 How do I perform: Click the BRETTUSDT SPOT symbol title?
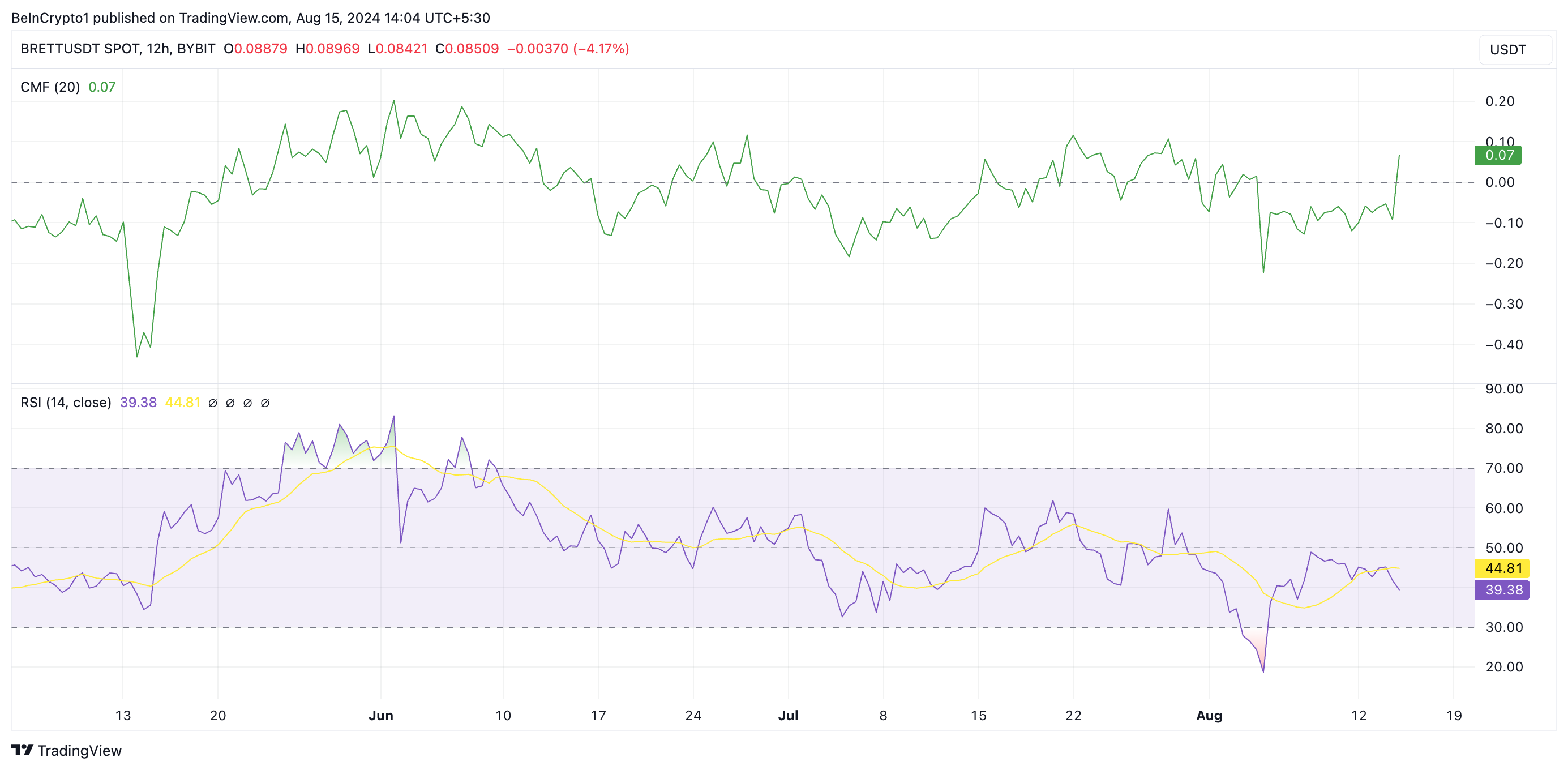tap(80, 49)
